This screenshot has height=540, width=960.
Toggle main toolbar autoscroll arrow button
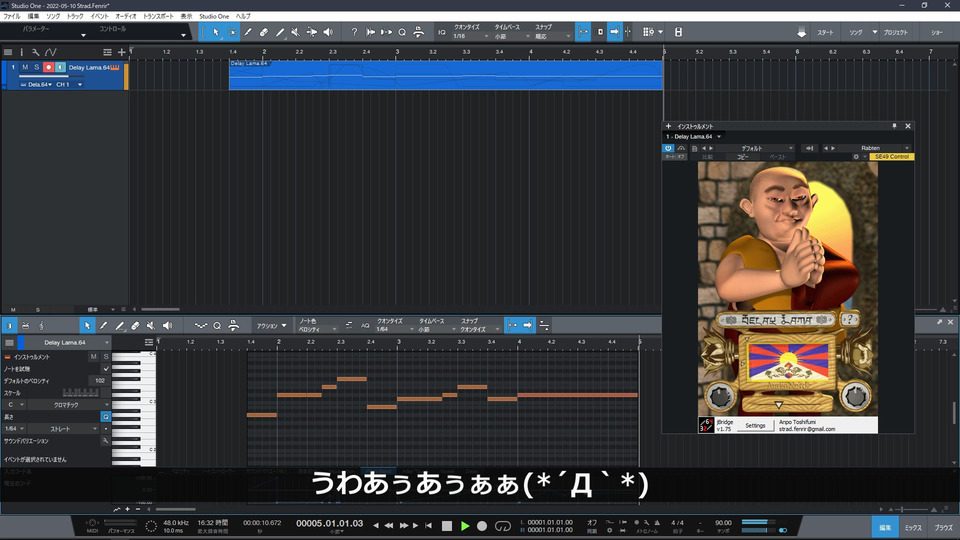[x=614, y=32]
